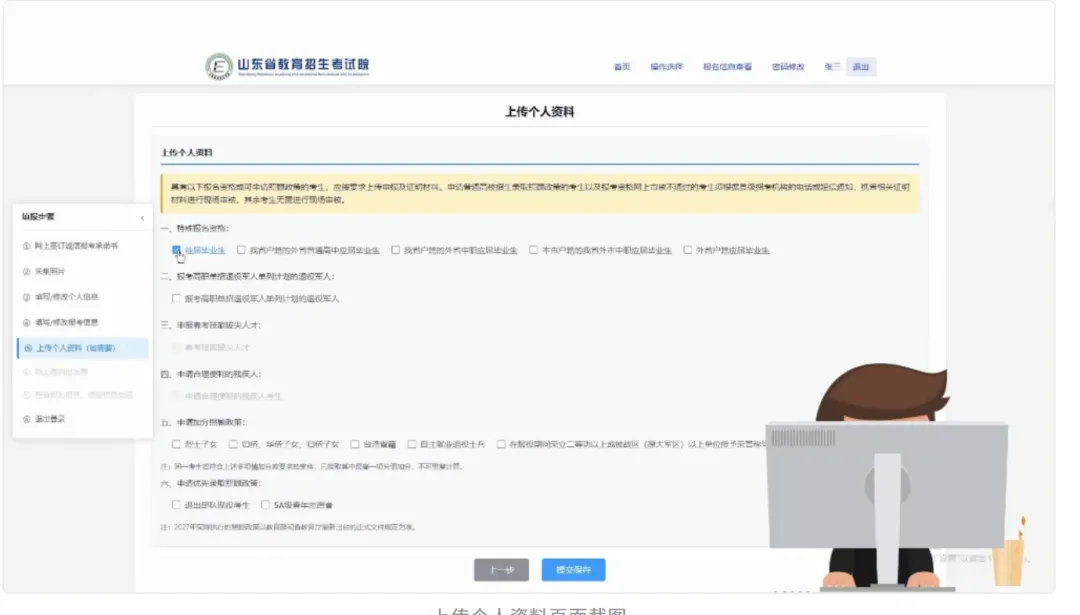Check the 台湾省籍 checkbox
This screenshot has width=1080, height=615.
click(x=355, y=444)
